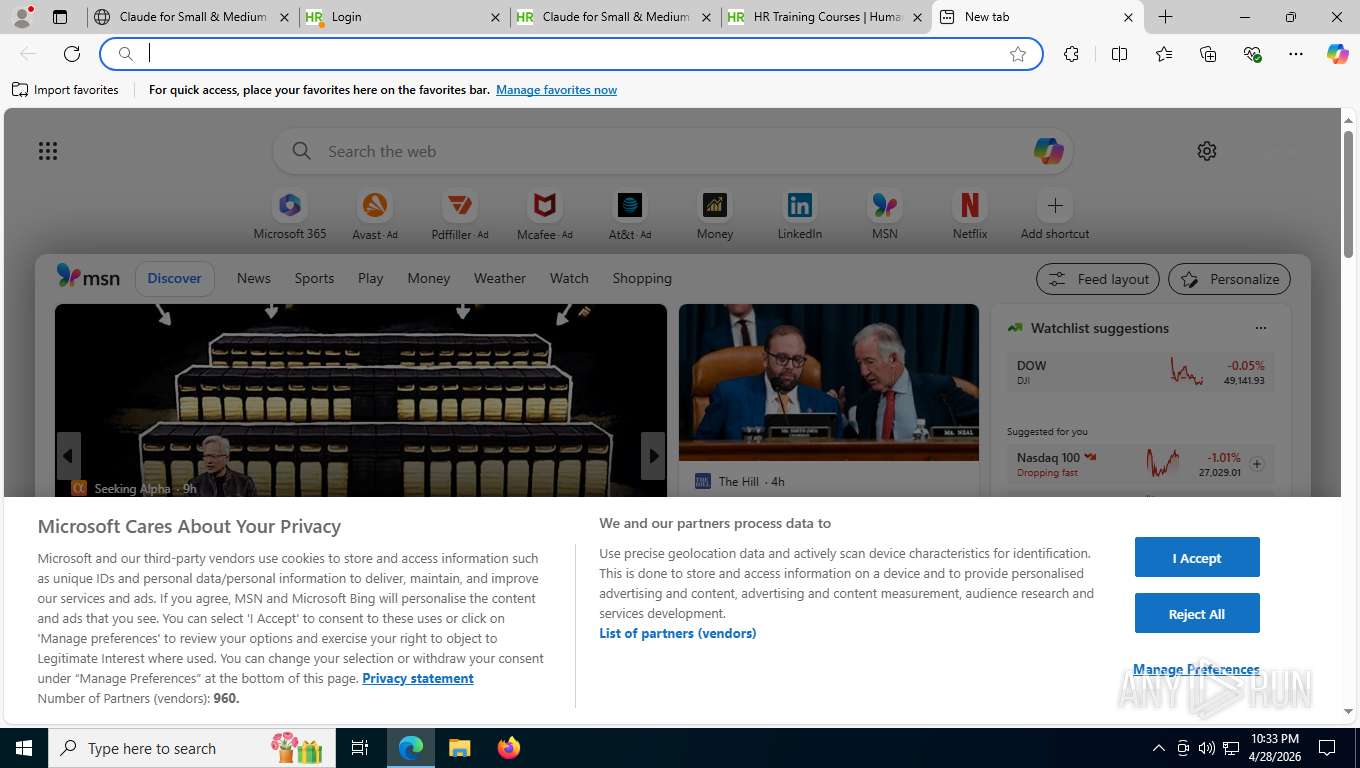Viewport: 1360px width, 768px height.
Task: Open the tab actions menu icon
Action: coord(60,17)
